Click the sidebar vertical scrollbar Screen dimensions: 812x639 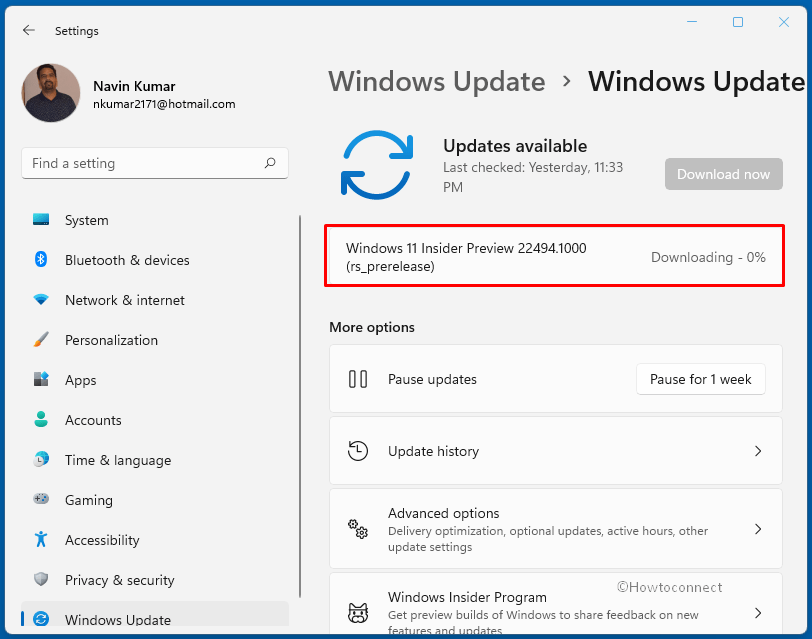point(300,406)
